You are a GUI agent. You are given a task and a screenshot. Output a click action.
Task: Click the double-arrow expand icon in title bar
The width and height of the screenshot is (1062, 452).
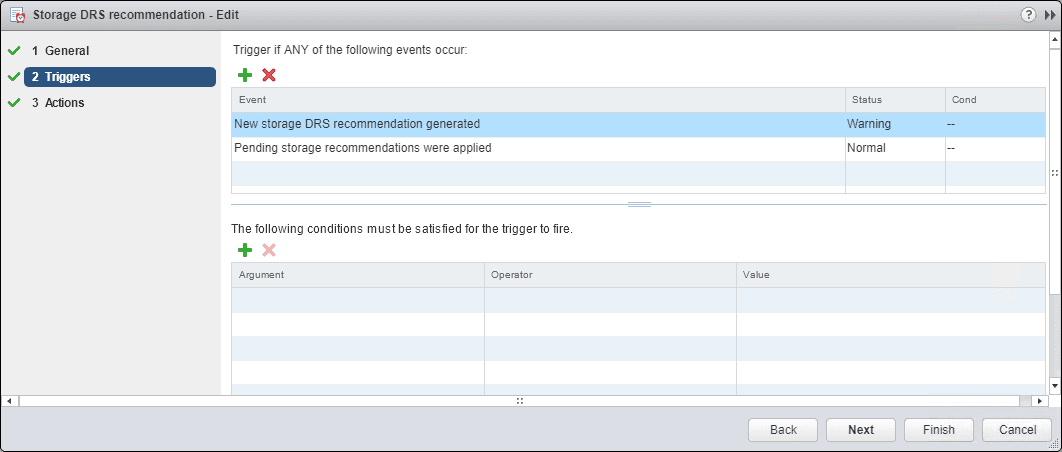[1049, 15]
